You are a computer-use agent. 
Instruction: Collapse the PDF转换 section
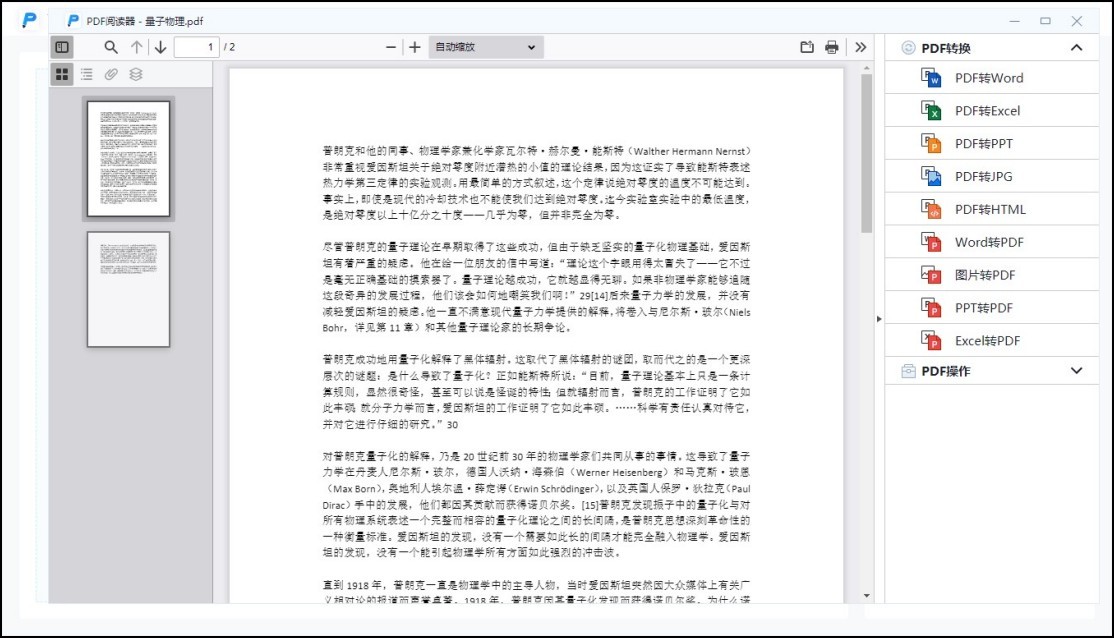click(x=1076, y=47)
